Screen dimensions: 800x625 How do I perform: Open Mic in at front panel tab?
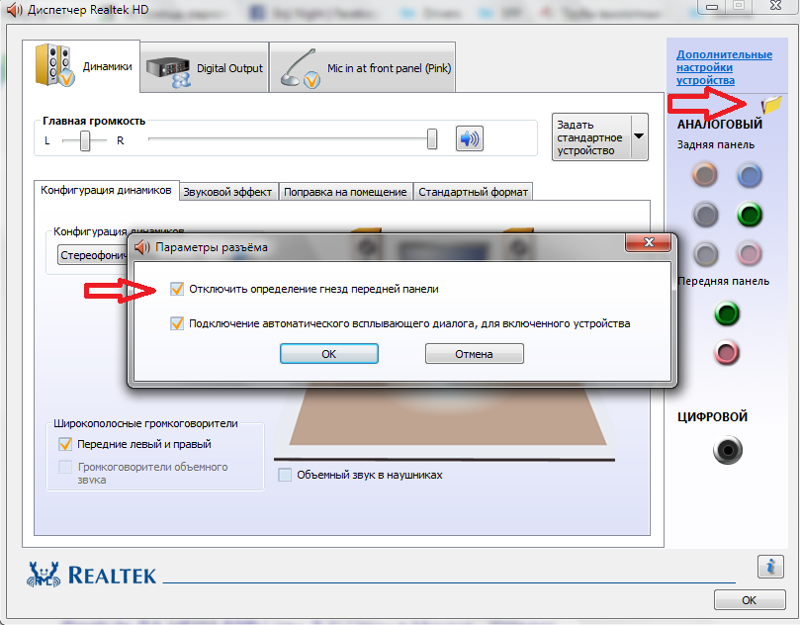point(363,68)
